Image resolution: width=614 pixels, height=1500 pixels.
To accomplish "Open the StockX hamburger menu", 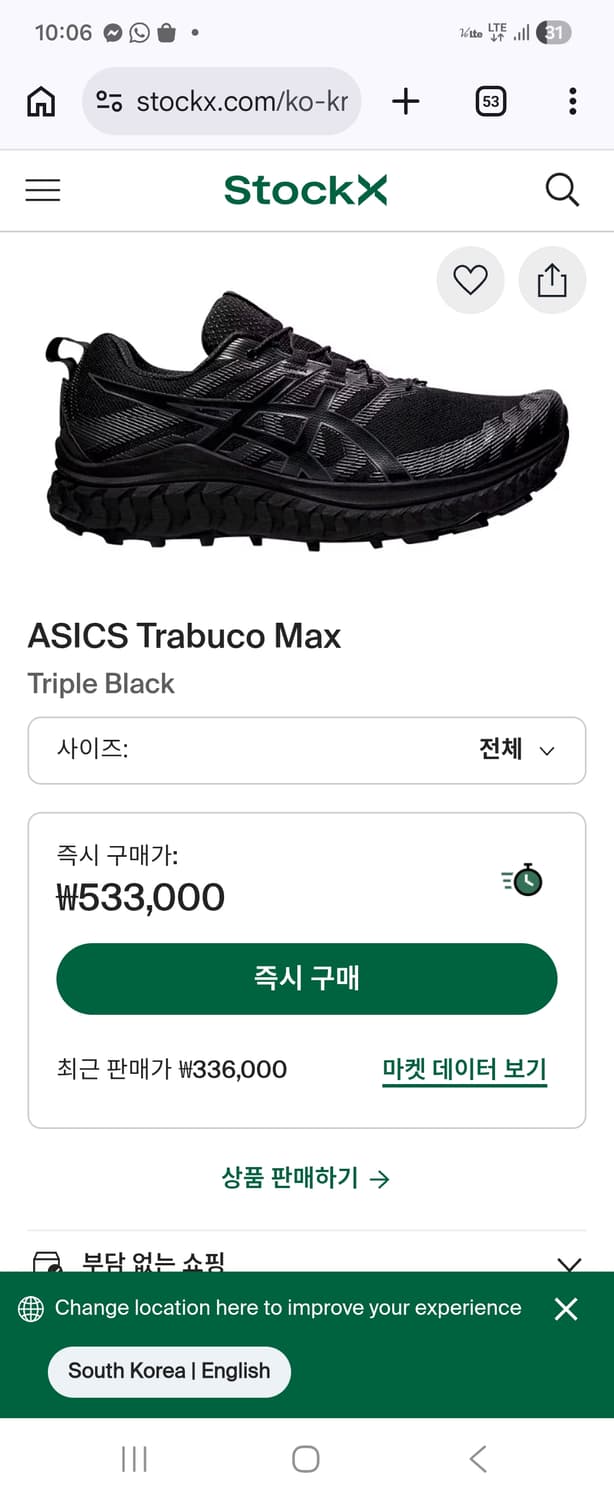I will [x=42, y=190].
